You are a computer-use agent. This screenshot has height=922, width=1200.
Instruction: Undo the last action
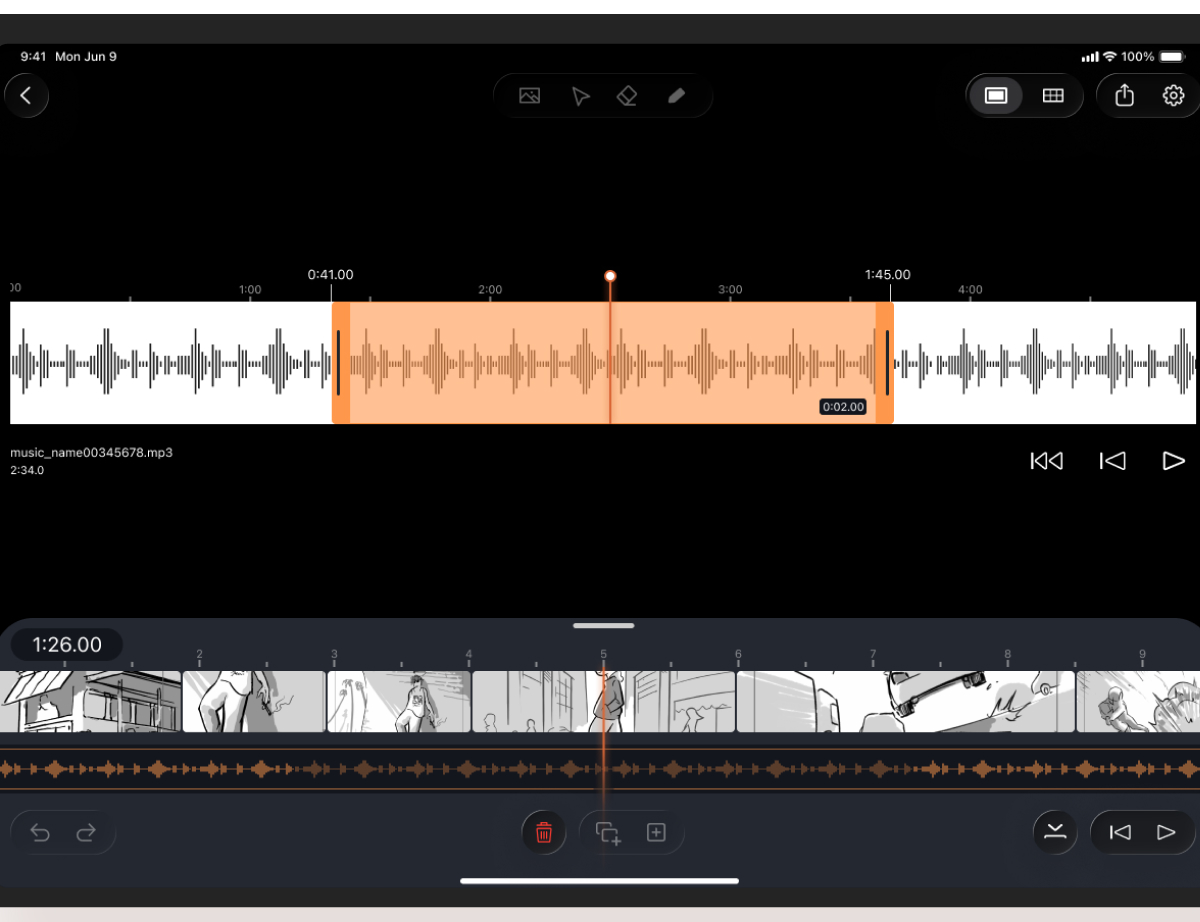click(40, 832)
